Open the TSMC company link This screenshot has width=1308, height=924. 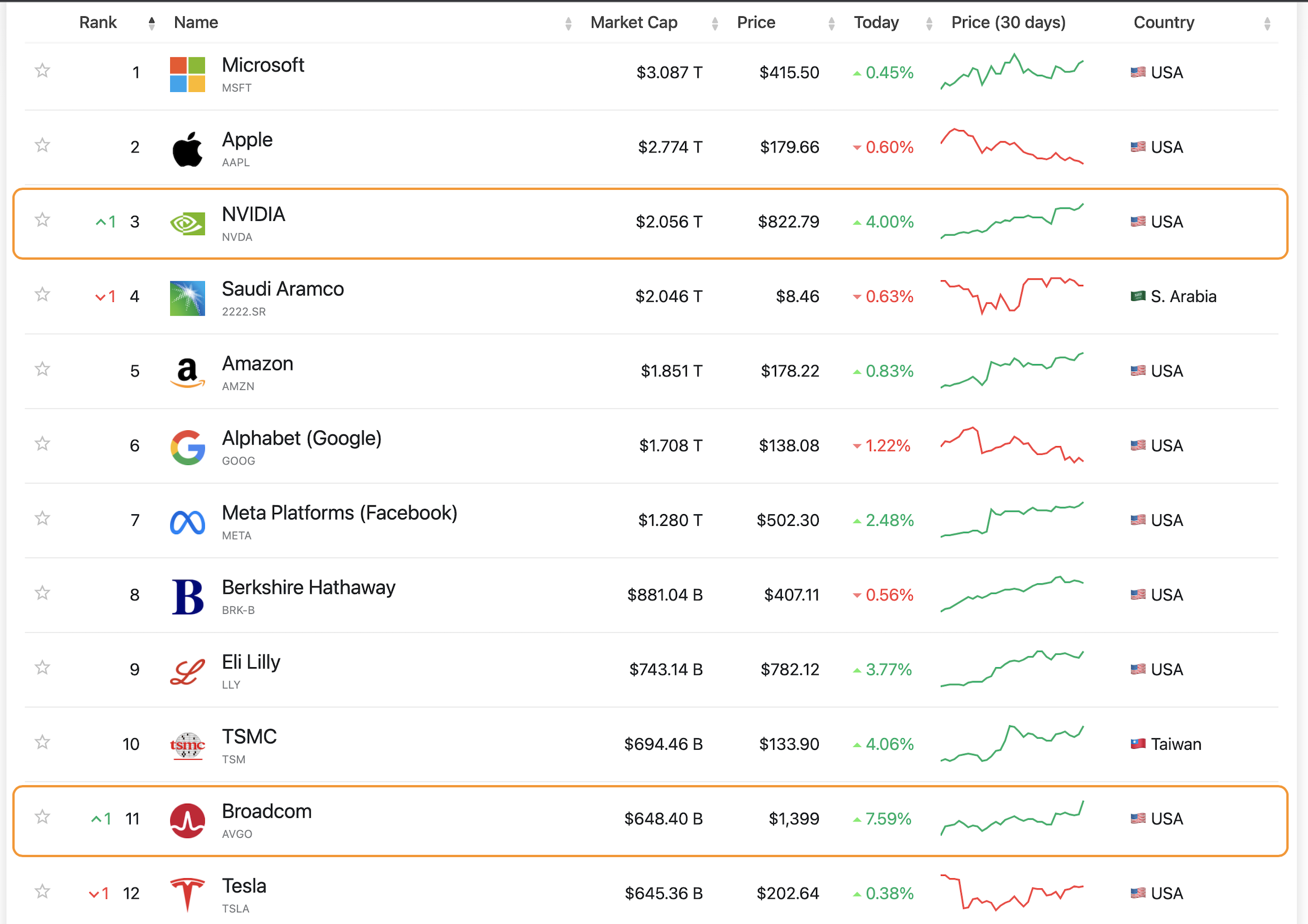pos(249,736)
